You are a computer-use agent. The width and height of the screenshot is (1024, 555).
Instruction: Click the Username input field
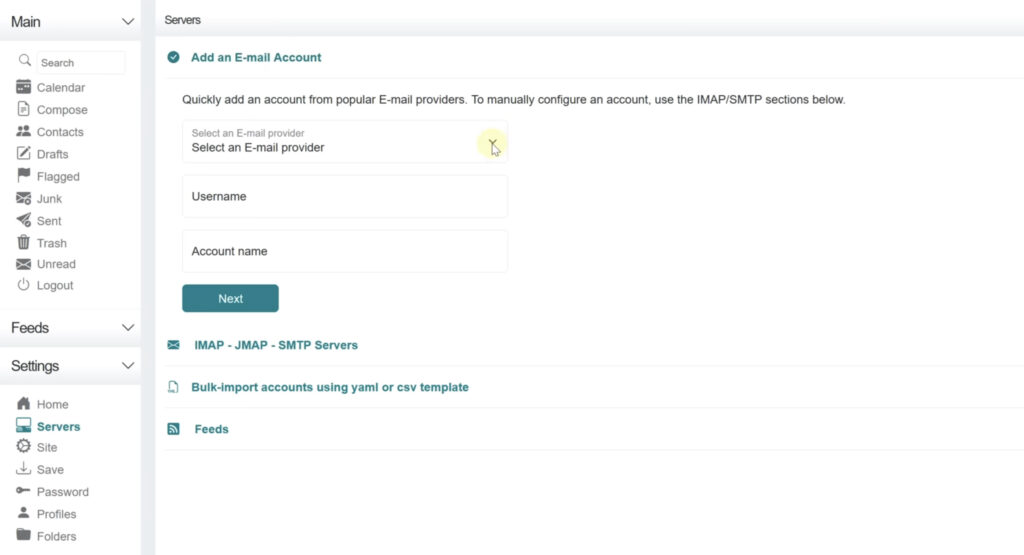click(344, 197)
